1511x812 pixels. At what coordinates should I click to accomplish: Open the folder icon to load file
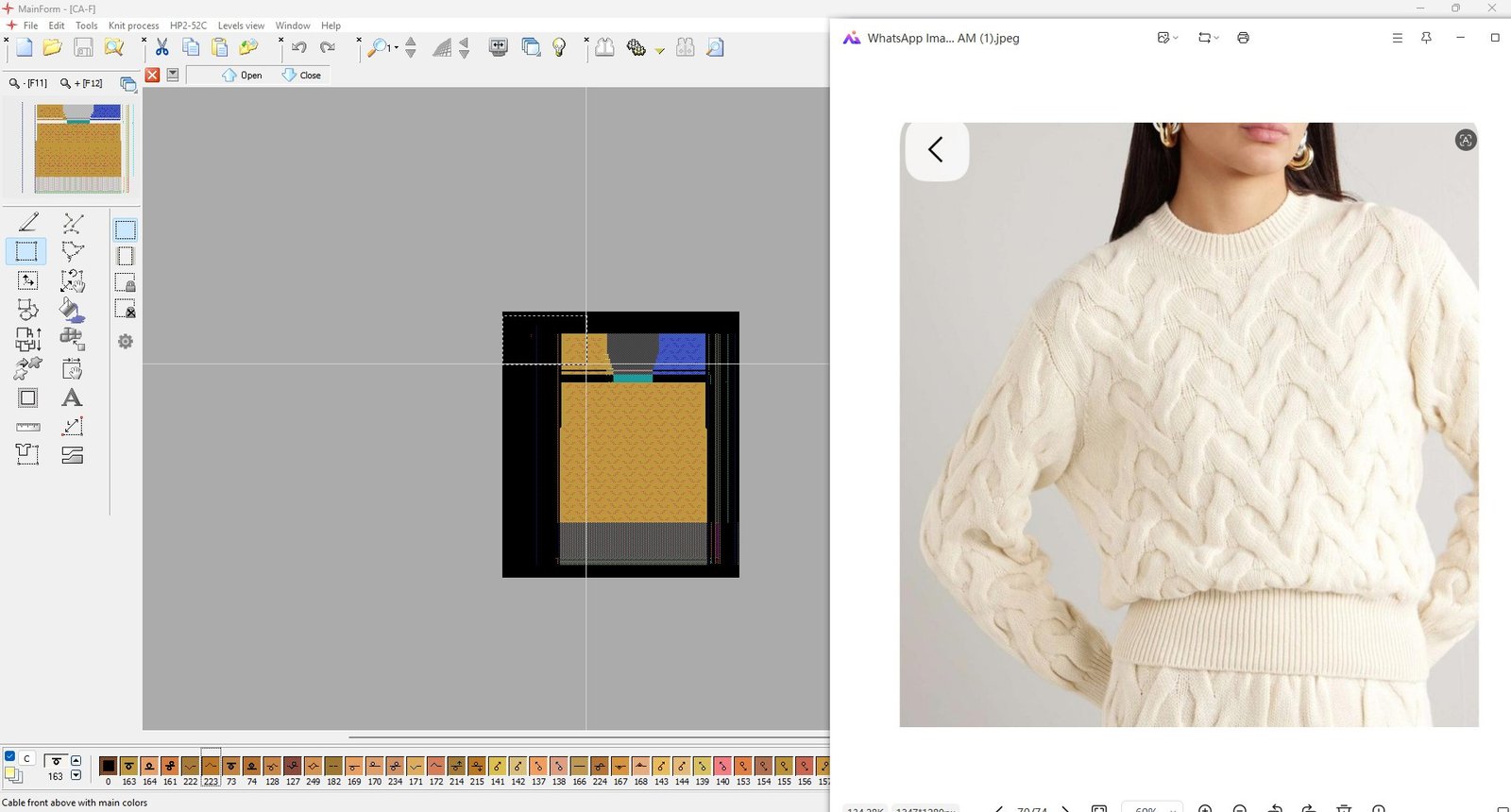click(x=52, y=47)
